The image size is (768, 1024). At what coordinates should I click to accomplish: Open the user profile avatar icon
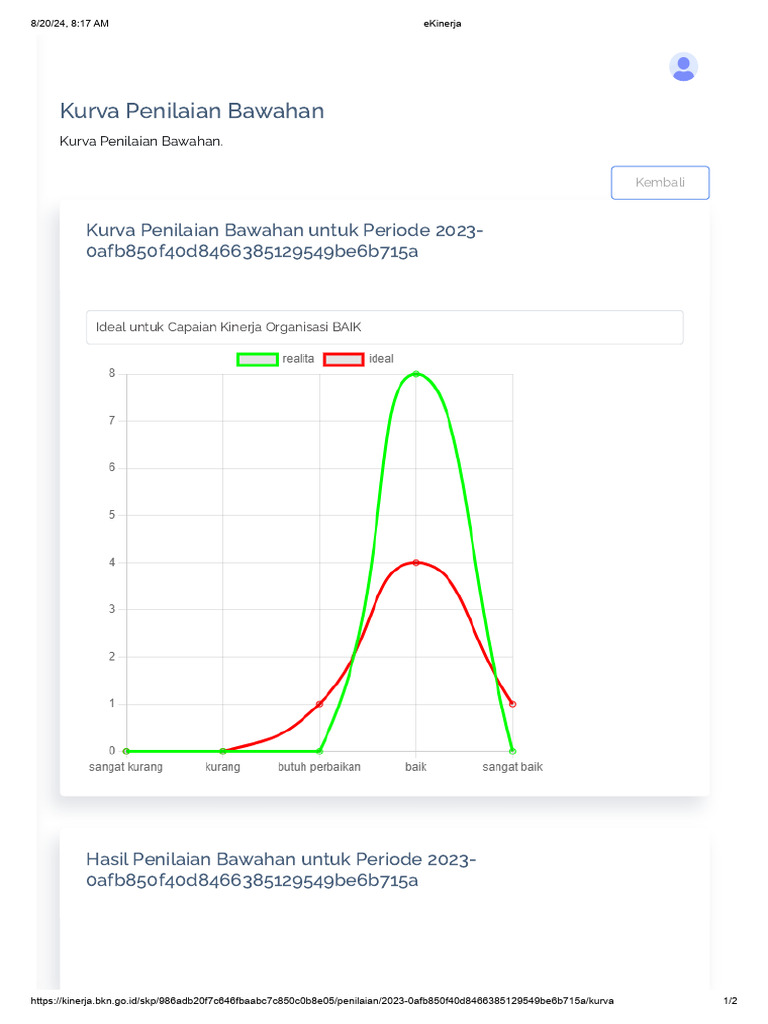pos(683,67)
